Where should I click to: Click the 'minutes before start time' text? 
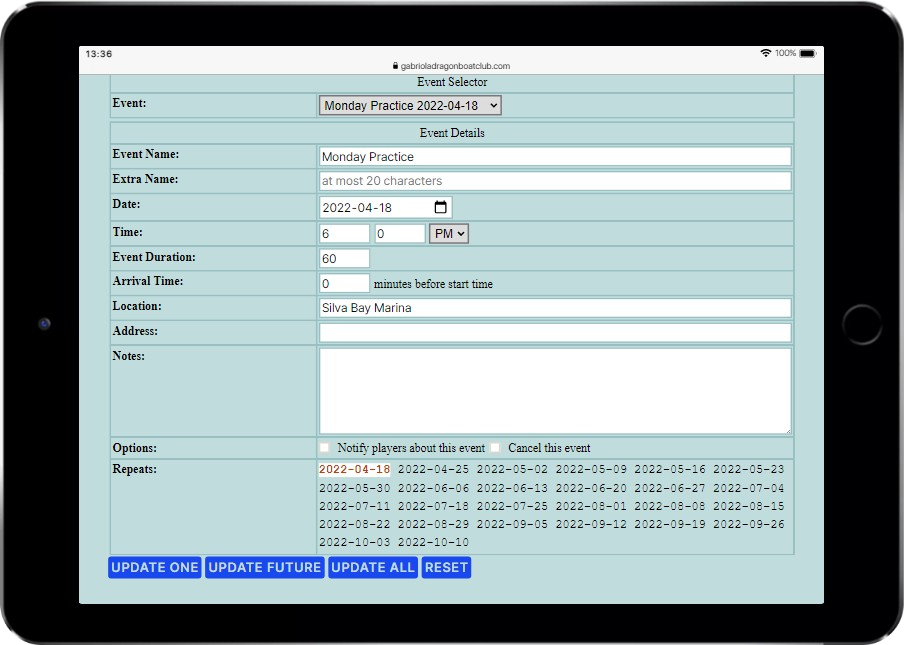click(x=433, y=284)
